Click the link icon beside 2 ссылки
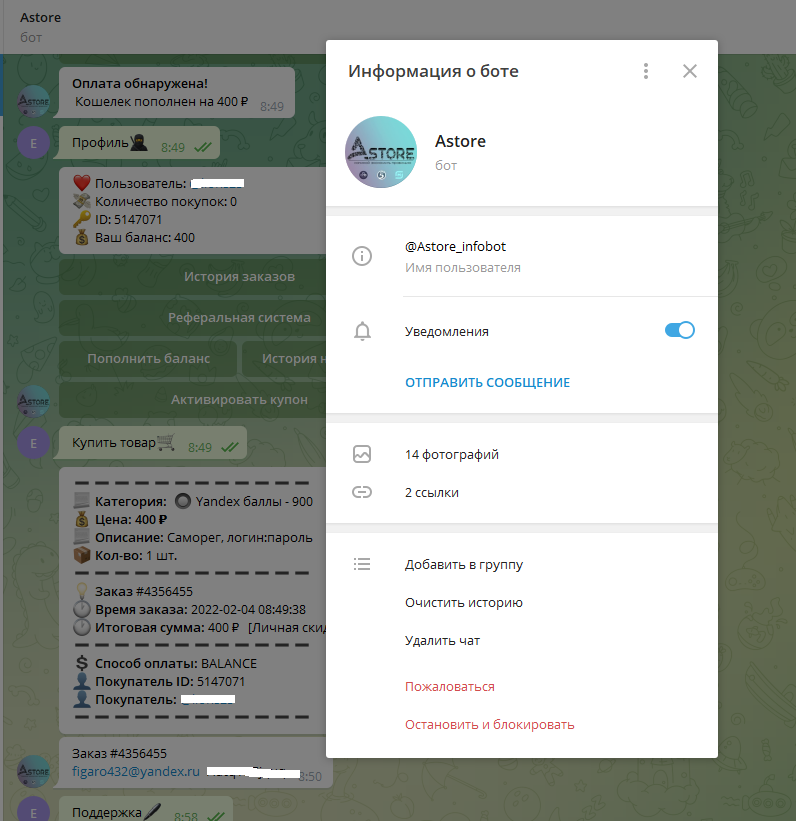Screen dimensions: 796x821 point(362,492)
